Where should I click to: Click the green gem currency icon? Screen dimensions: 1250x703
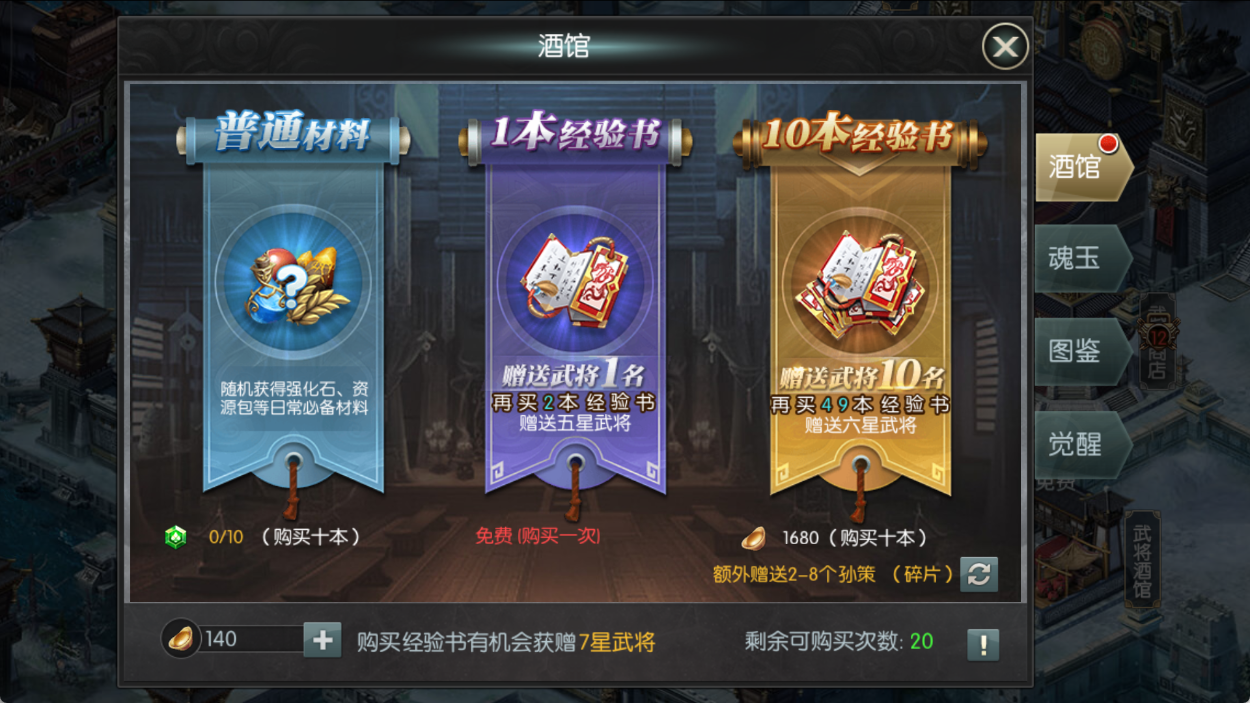[x=176, y=537]
